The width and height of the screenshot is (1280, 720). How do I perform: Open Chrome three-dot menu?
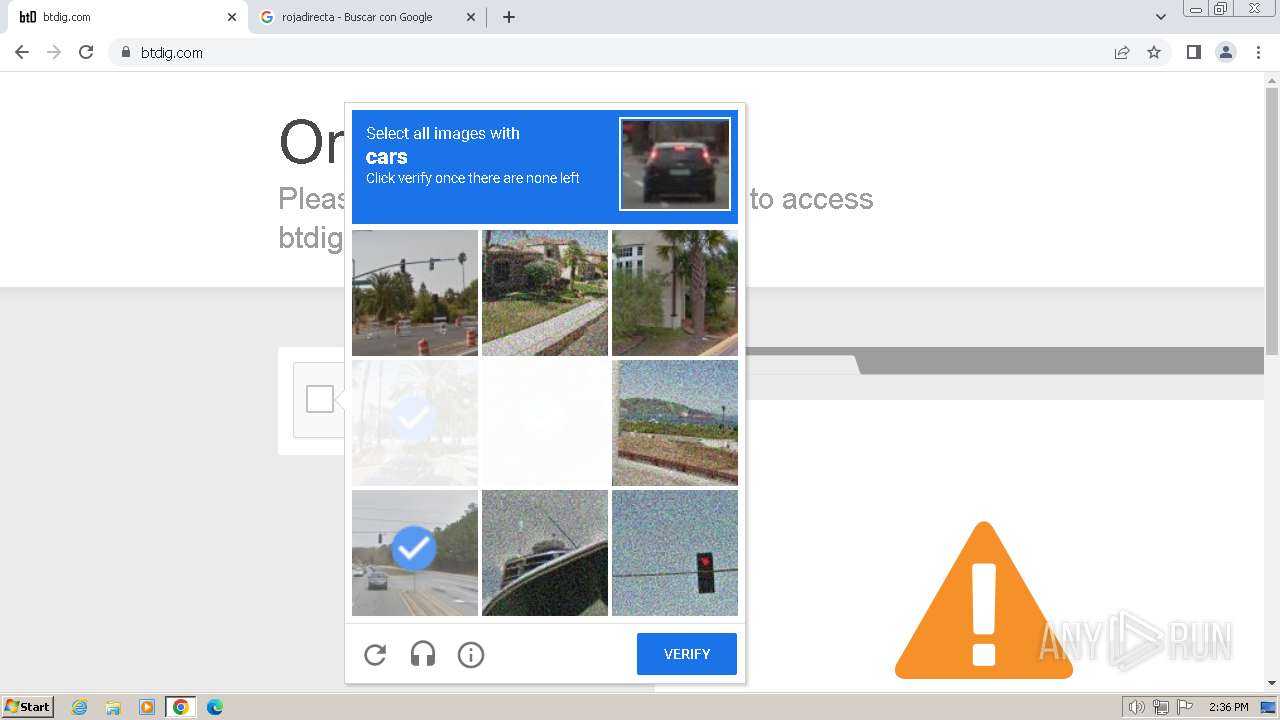tap(1258, 52)
